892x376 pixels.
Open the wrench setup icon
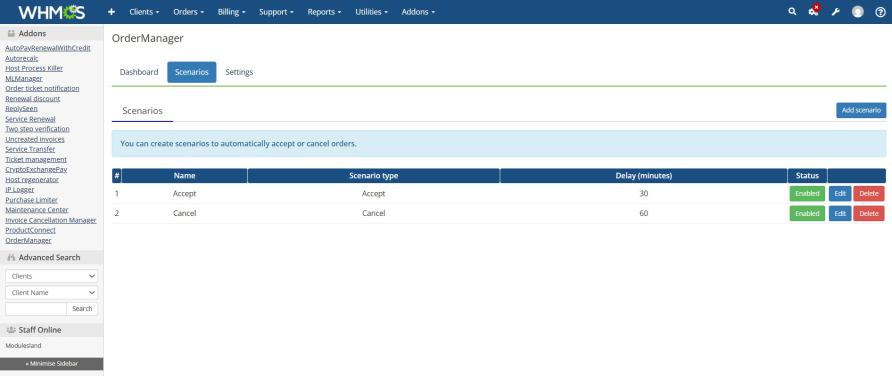point(835,11)
